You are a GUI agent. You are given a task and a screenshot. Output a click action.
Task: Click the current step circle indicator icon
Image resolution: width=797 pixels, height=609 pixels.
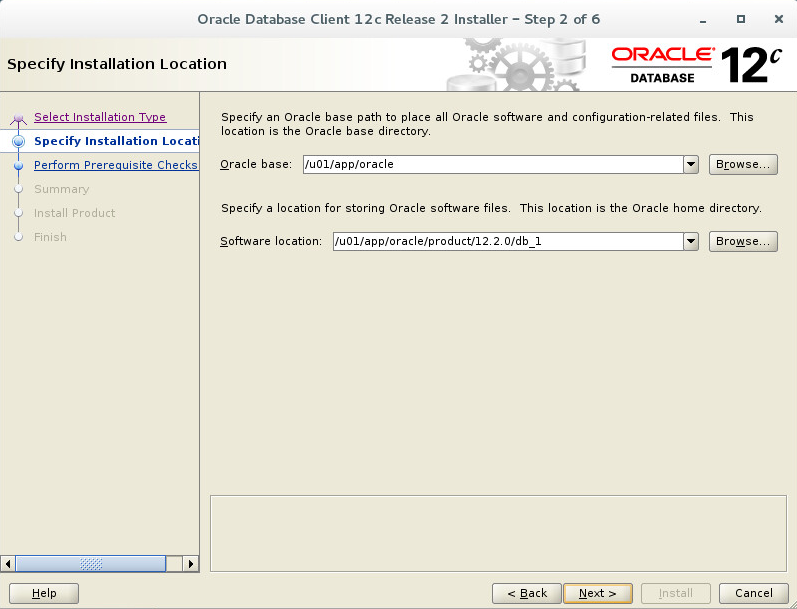tap(19, 141)
